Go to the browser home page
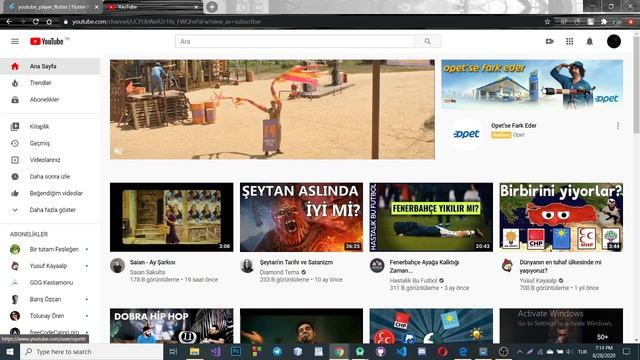The image size is (640, 360). [49, 22]
